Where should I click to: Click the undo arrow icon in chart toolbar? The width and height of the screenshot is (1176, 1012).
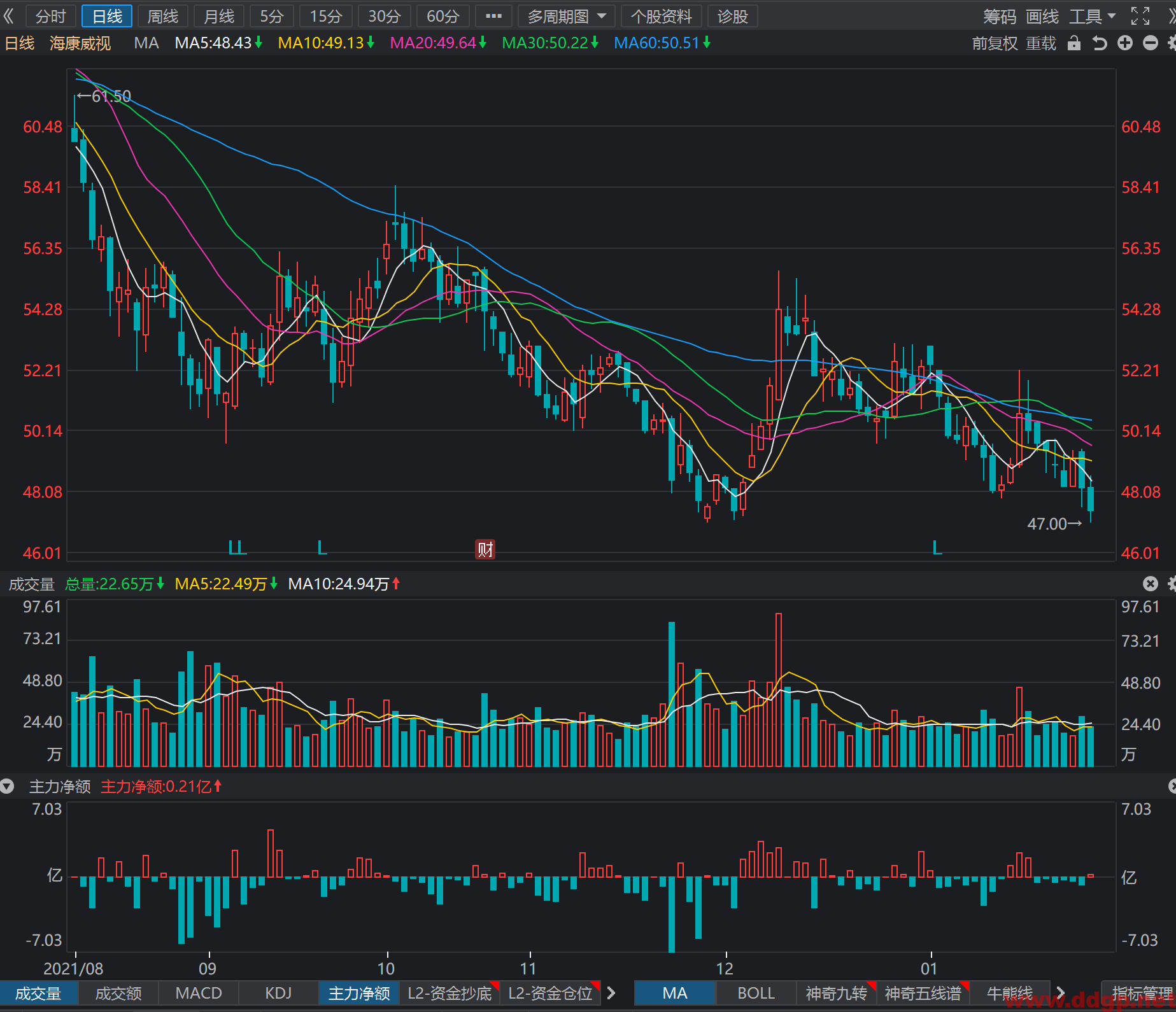tap(1100, 43)
